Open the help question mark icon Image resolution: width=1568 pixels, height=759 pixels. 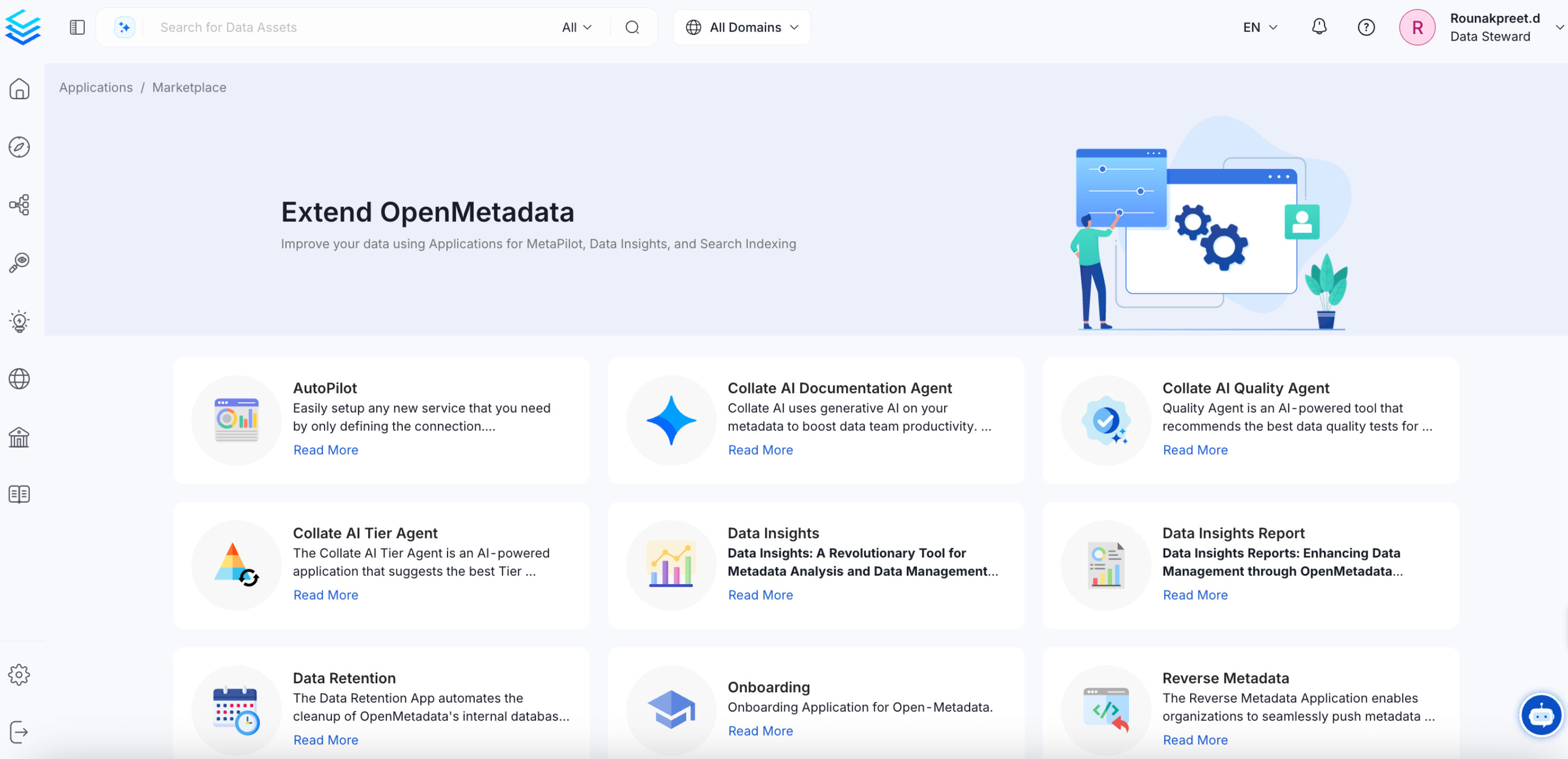(1366, 27)
